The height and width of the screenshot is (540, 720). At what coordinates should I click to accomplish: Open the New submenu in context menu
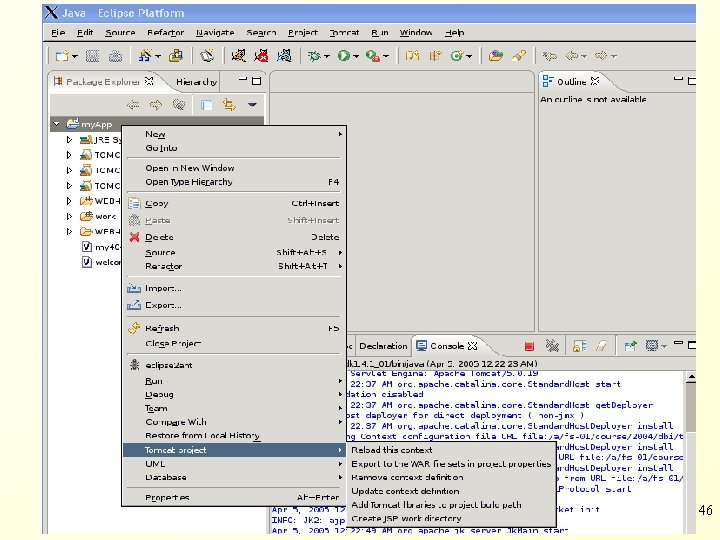234,134
